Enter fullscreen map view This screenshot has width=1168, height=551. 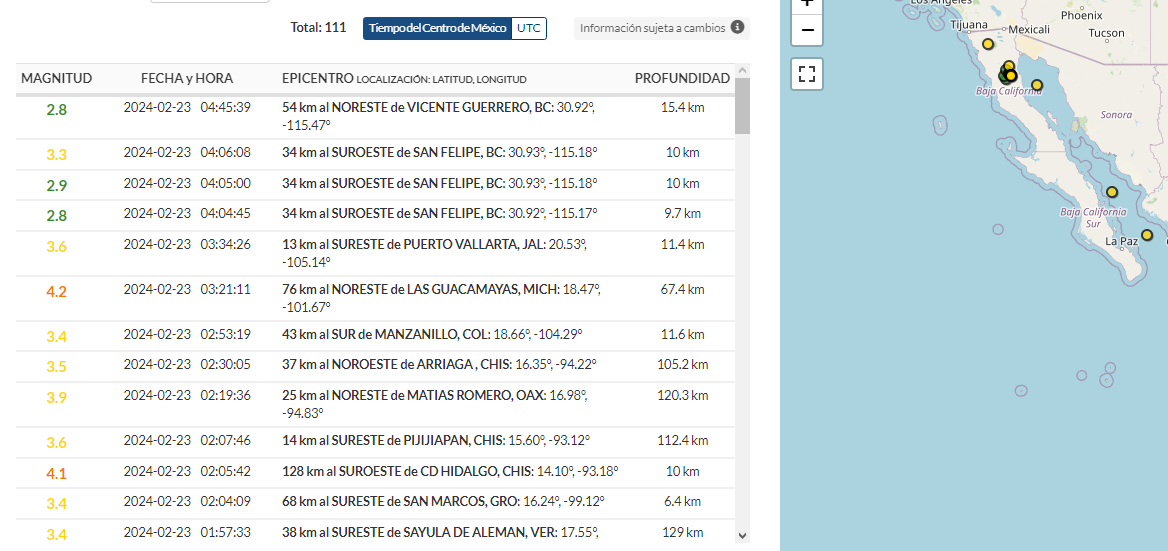coord(807,74)
